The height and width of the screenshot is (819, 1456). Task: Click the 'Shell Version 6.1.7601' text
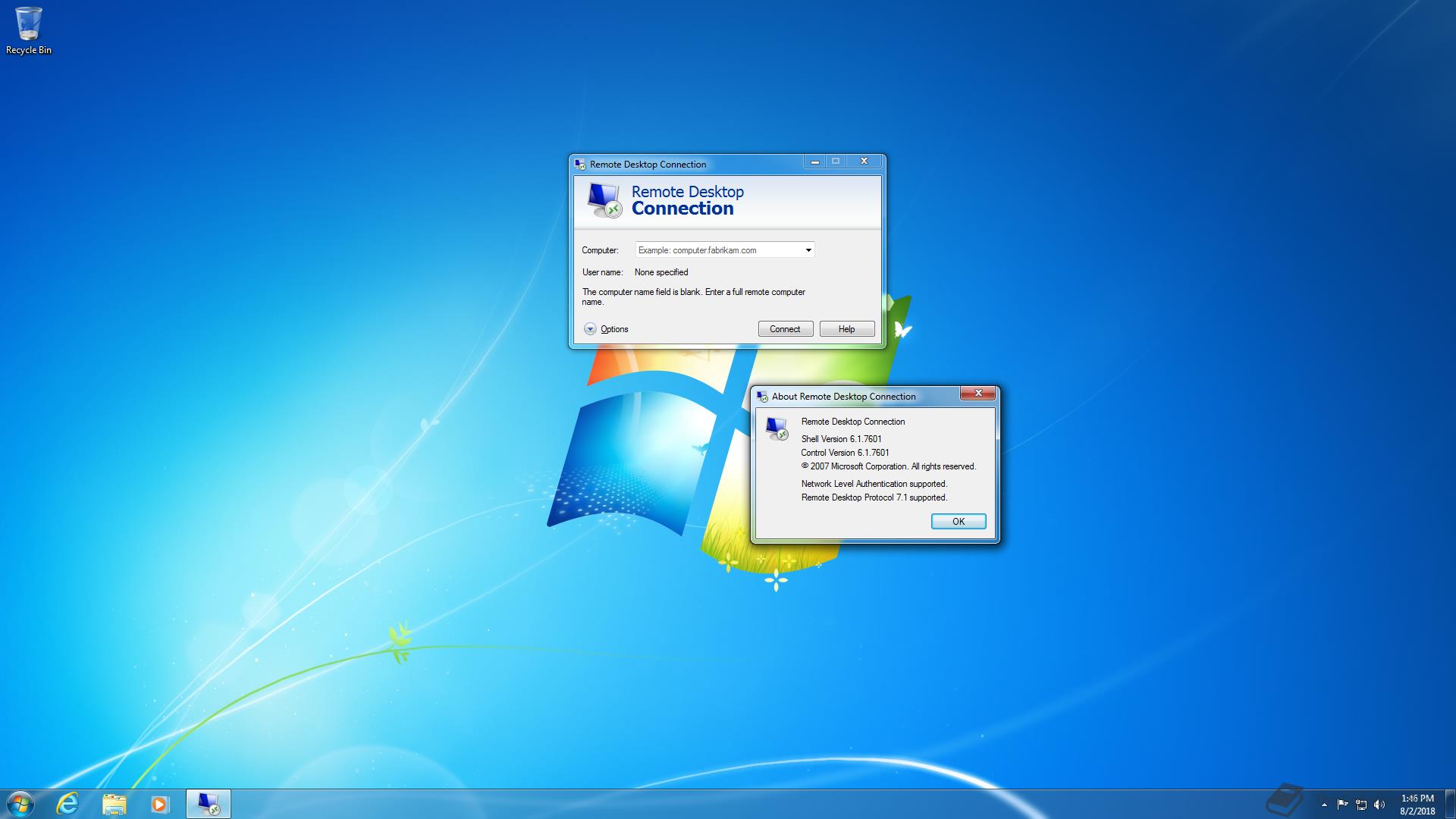tap(841, 439)
